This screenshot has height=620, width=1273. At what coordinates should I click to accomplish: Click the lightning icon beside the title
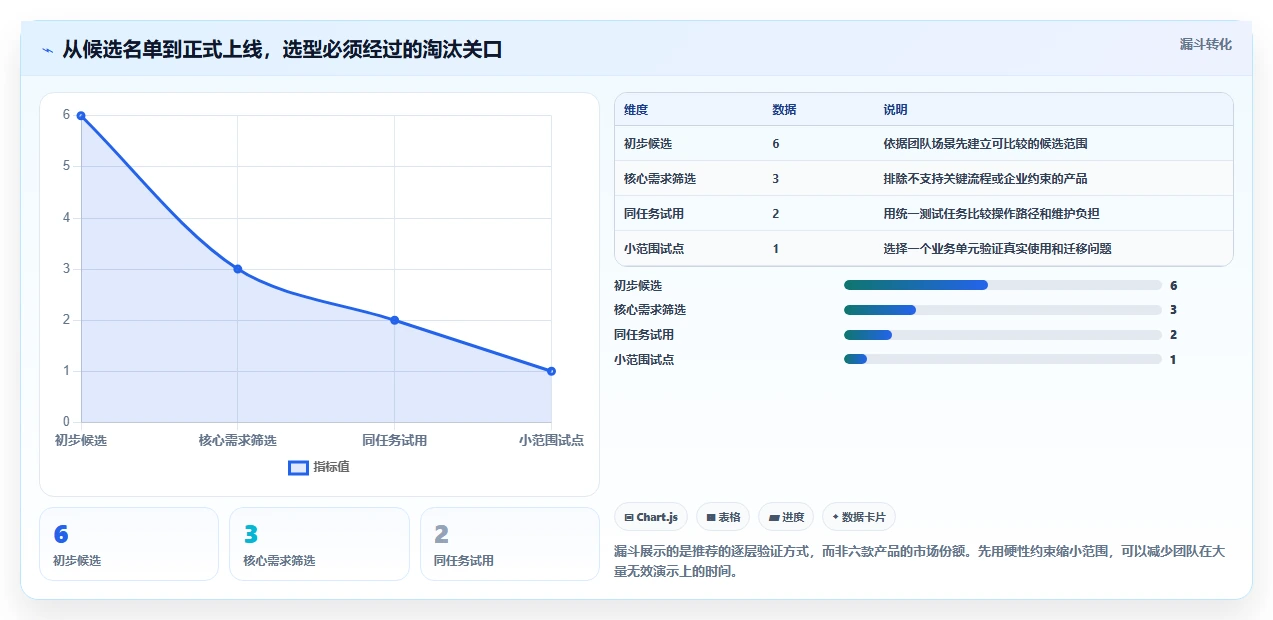[x=47, y=50]
